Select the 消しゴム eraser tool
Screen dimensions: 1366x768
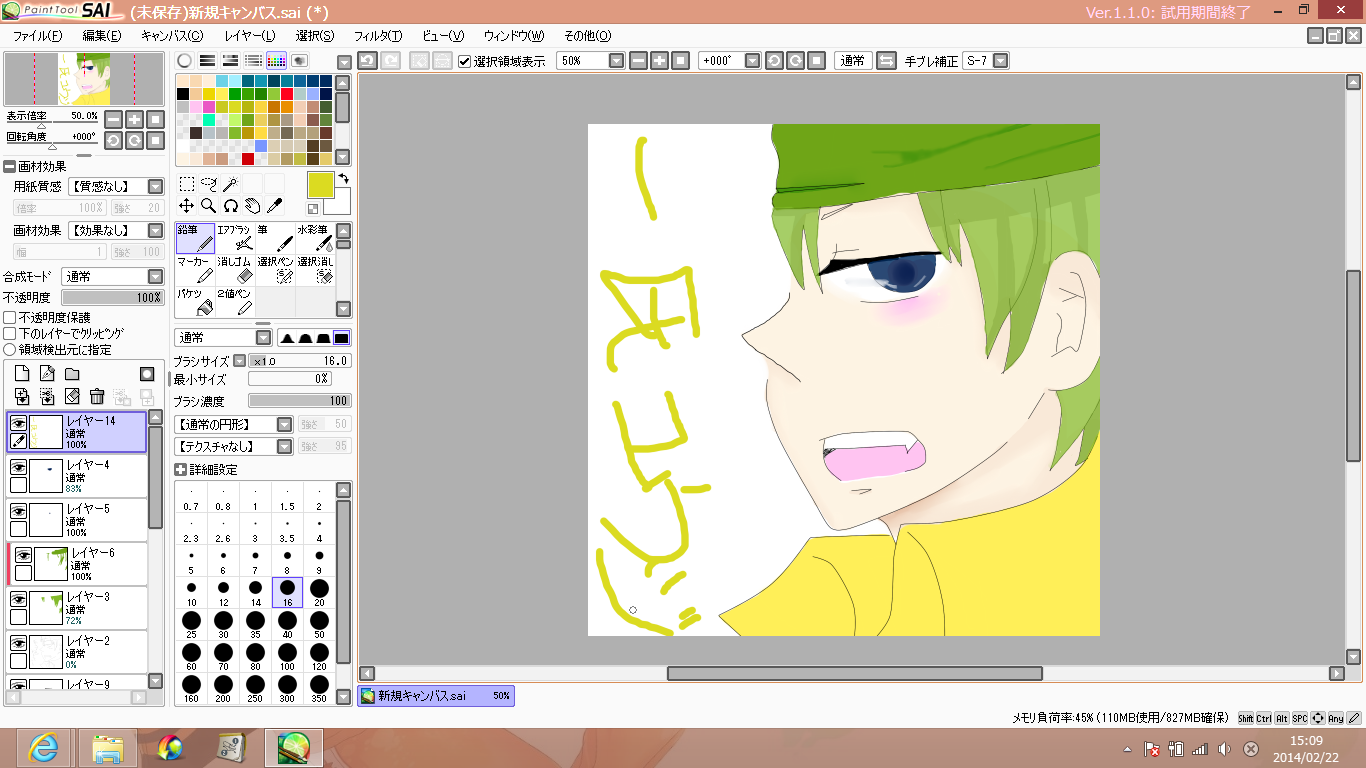[x=235, y=271]
